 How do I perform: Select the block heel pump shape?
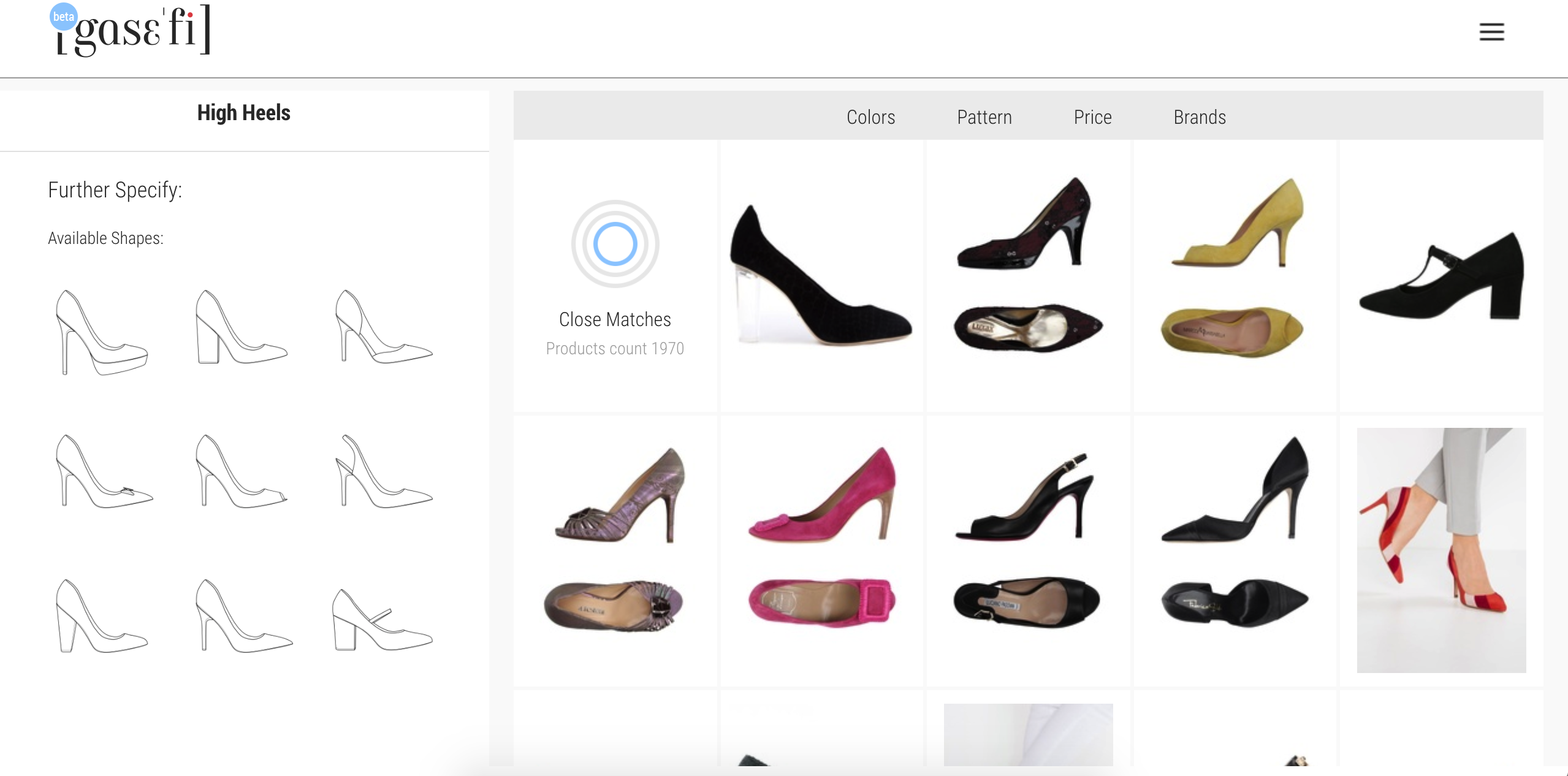(x=242, y=328)
